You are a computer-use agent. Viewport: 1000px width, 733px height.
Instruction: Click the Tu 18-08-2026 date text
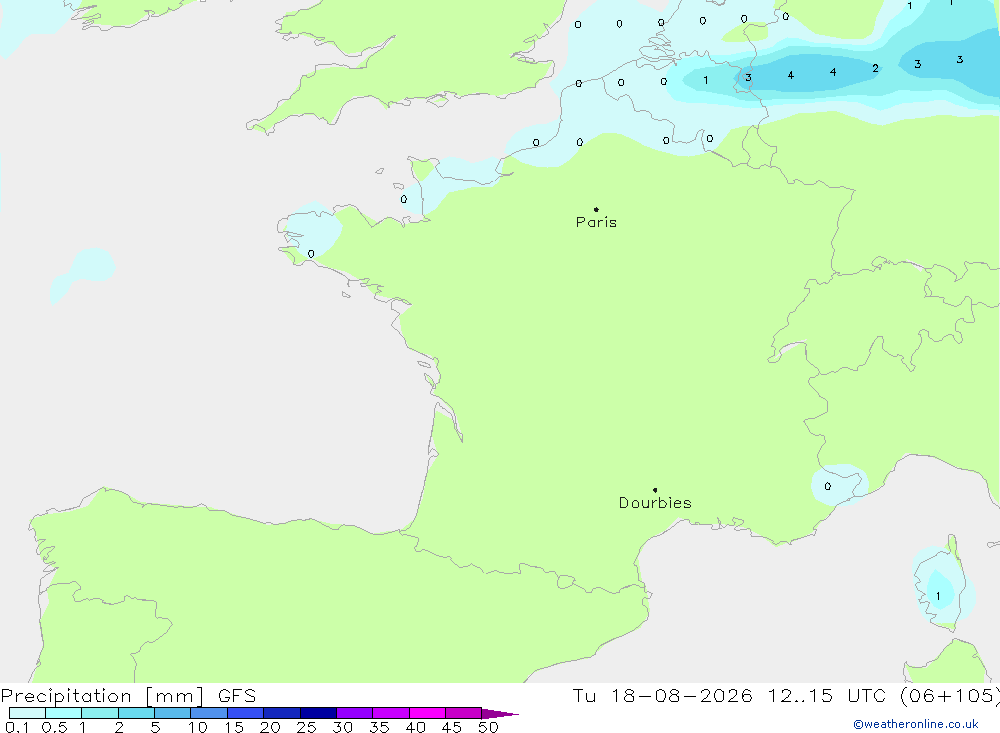pos(662,695)
